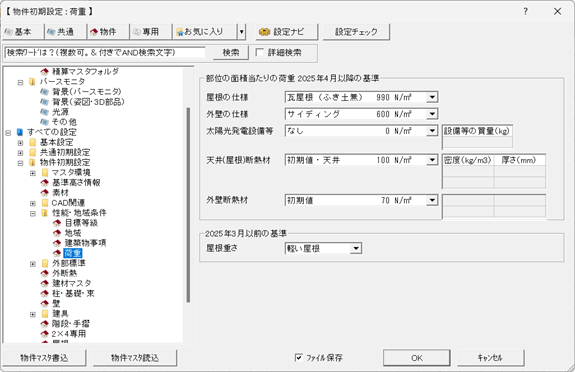Select the 背景(パースモニタ) icon
575x372 pixels.
click(45, 92)
